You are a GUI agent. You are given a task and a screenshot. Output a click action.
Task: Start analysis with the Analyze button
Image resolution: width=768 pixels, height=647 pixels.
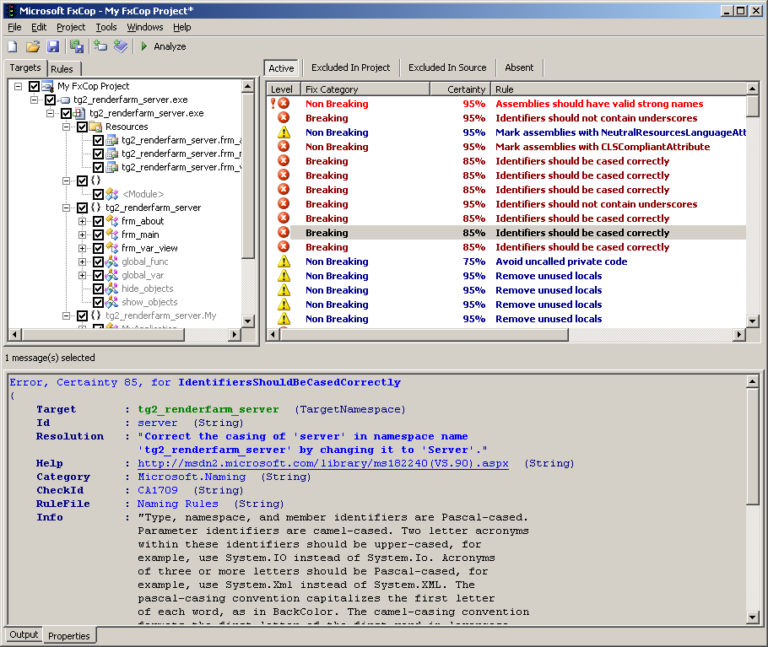point(164,47)
